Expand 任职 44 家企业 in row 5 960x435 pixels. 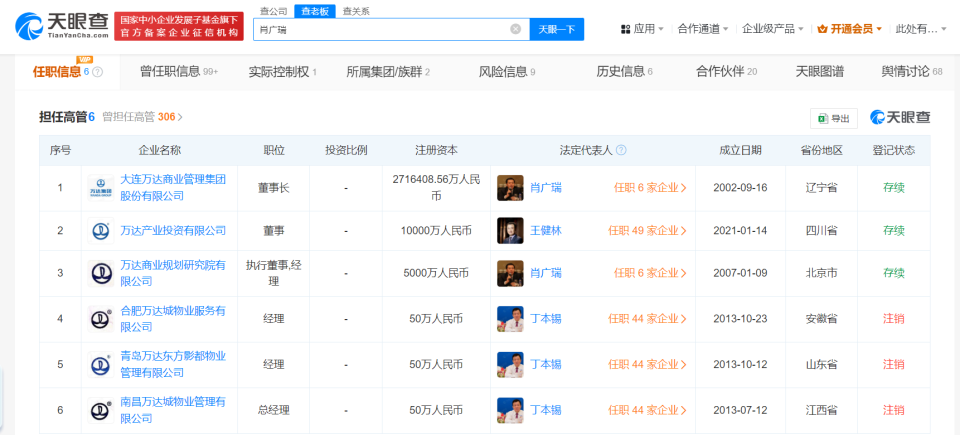tap(648, 365)
